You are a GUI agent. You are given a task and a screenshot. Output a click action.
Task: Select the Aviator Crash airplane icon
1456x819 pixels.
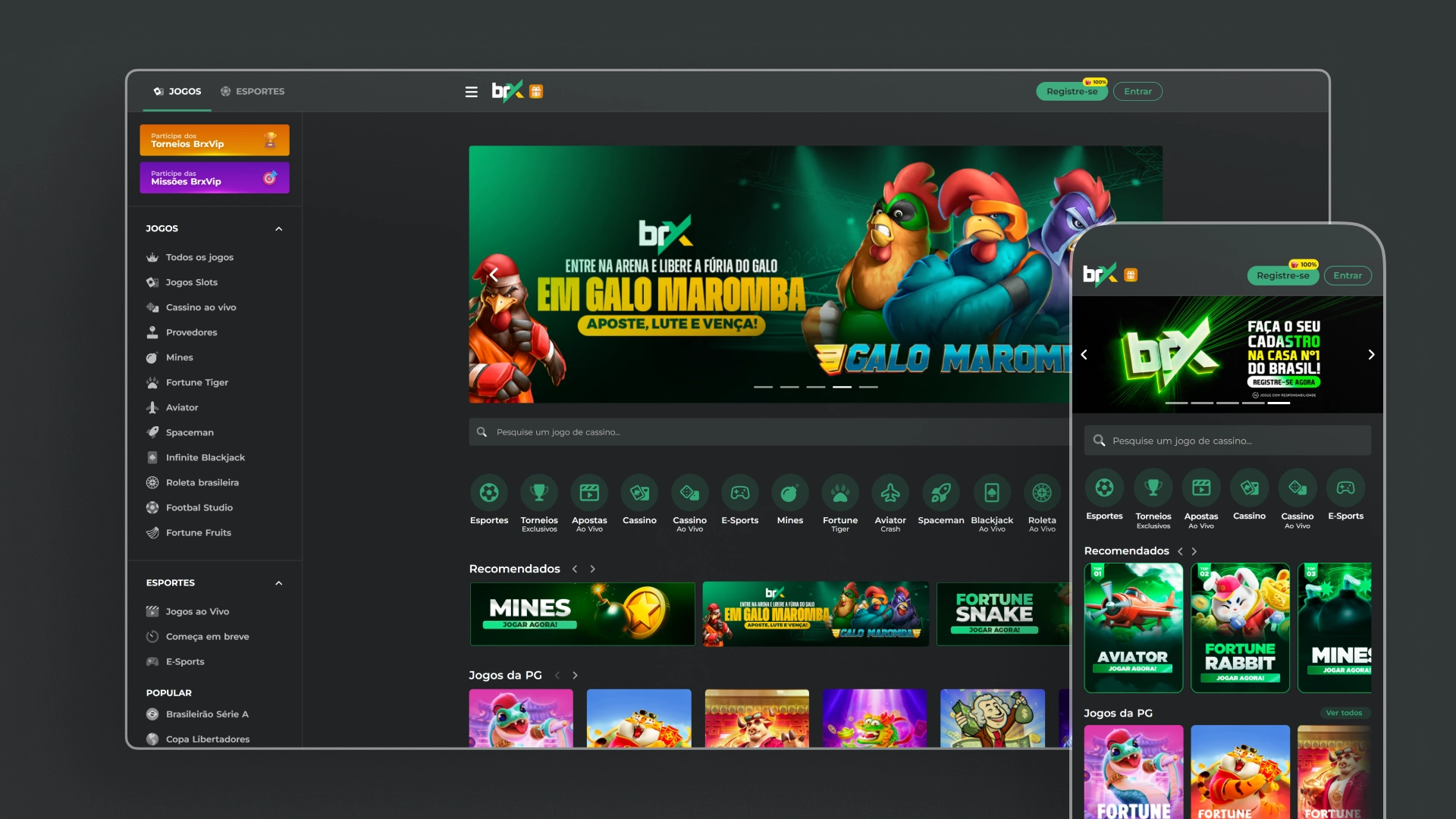coord(890,494)
